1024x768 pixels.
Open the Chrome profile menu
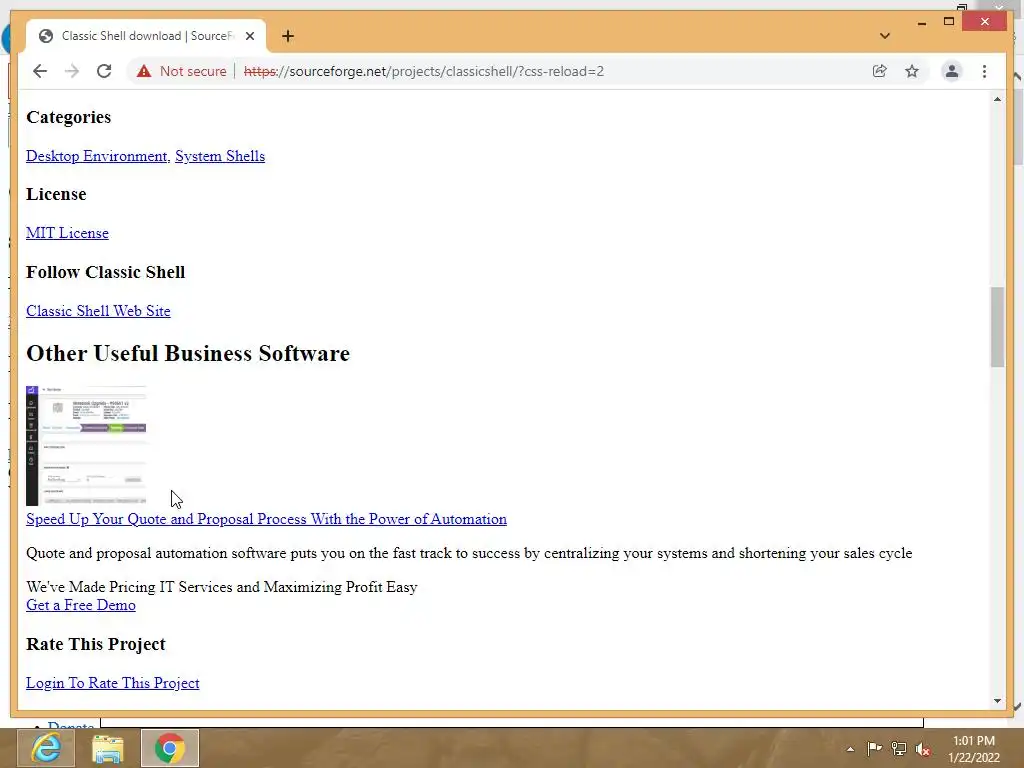pyautogui.click(x=952, y=71)
